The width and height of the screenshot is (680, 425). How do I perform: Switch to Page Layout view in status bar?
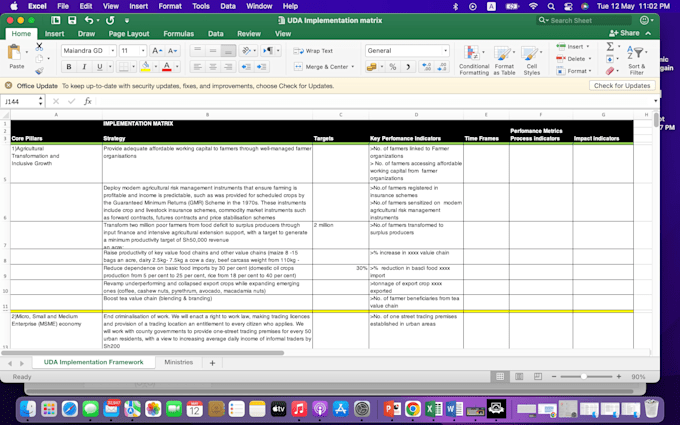519,376
